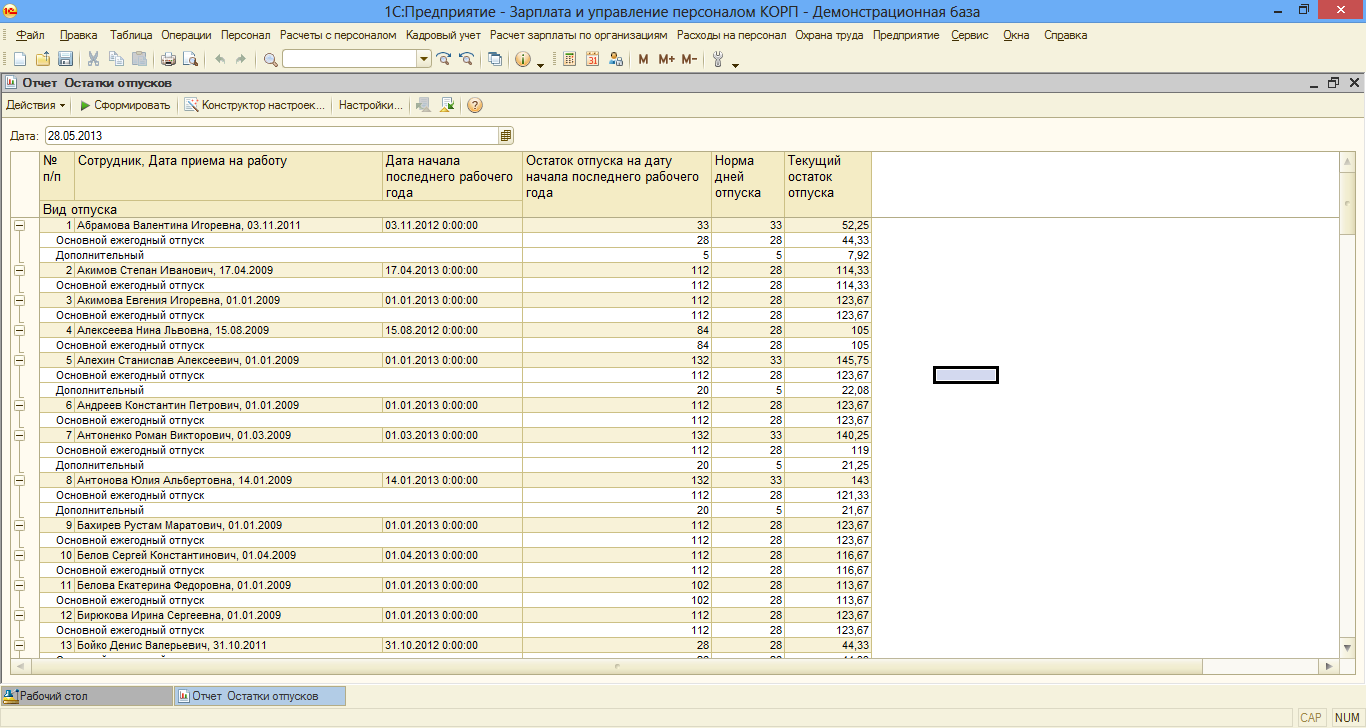Copy using the toolbar copy icon
This screenshot has height=728, width=1366.
117,60
